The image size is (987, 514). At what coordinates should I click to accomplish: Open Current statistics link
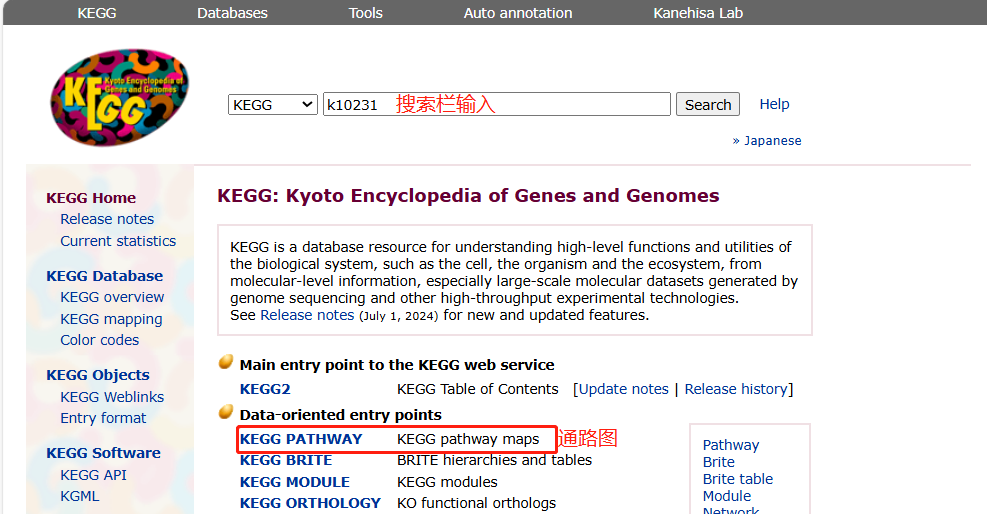coord(118,241)
